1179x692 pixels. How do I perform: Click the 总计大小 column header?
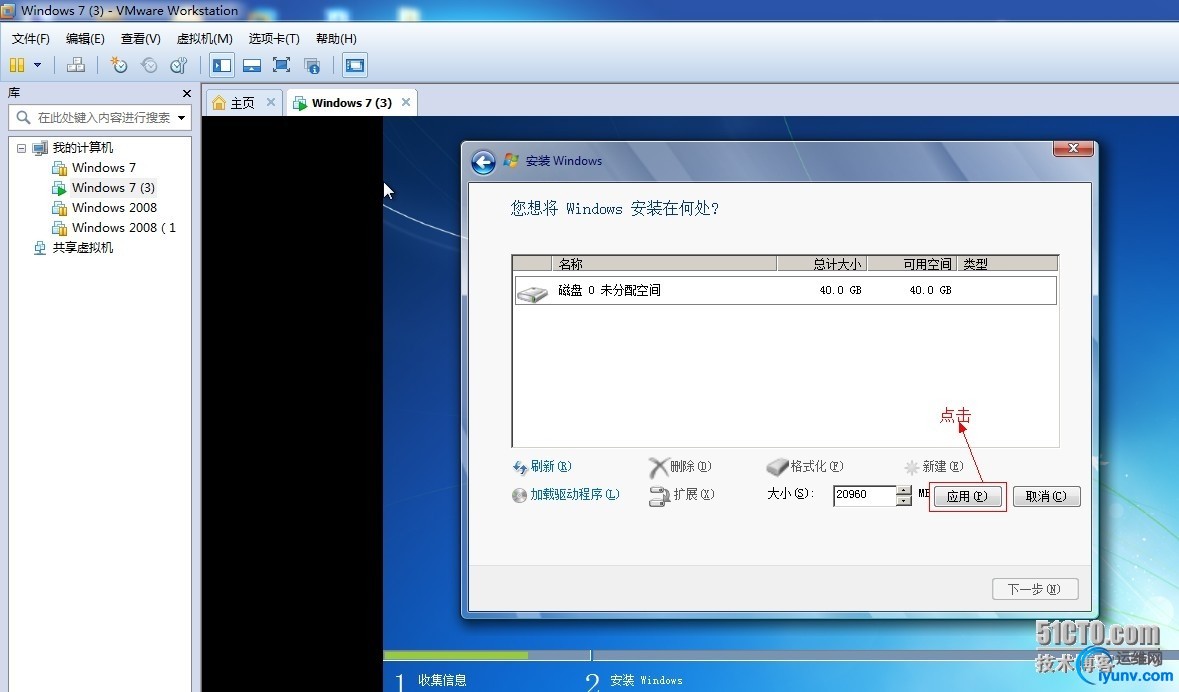(x=822, y=264)
